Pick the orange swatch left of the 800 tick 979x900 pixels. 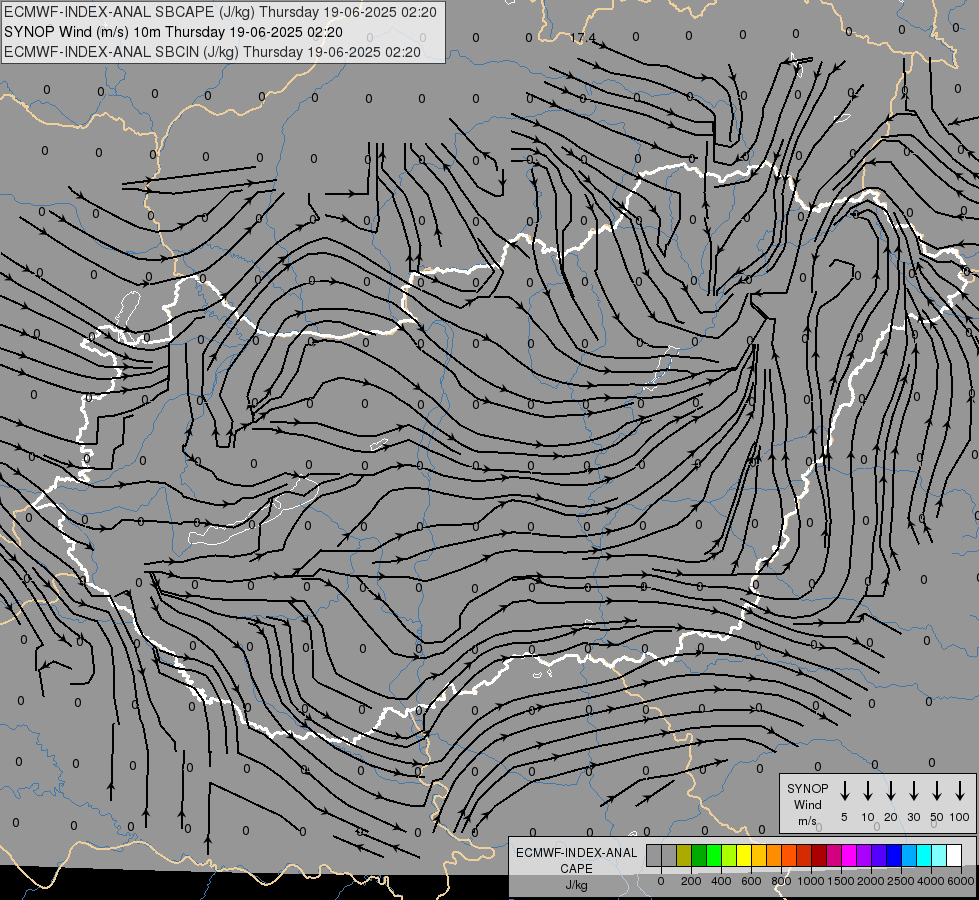pos(774,855)
